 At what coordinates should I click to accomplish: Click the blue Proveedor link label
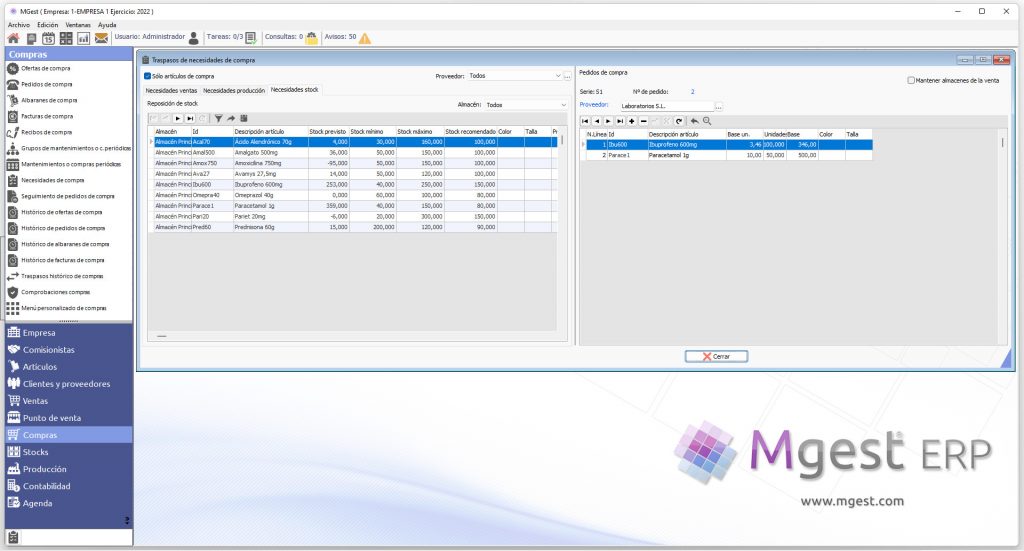(594, 105)
